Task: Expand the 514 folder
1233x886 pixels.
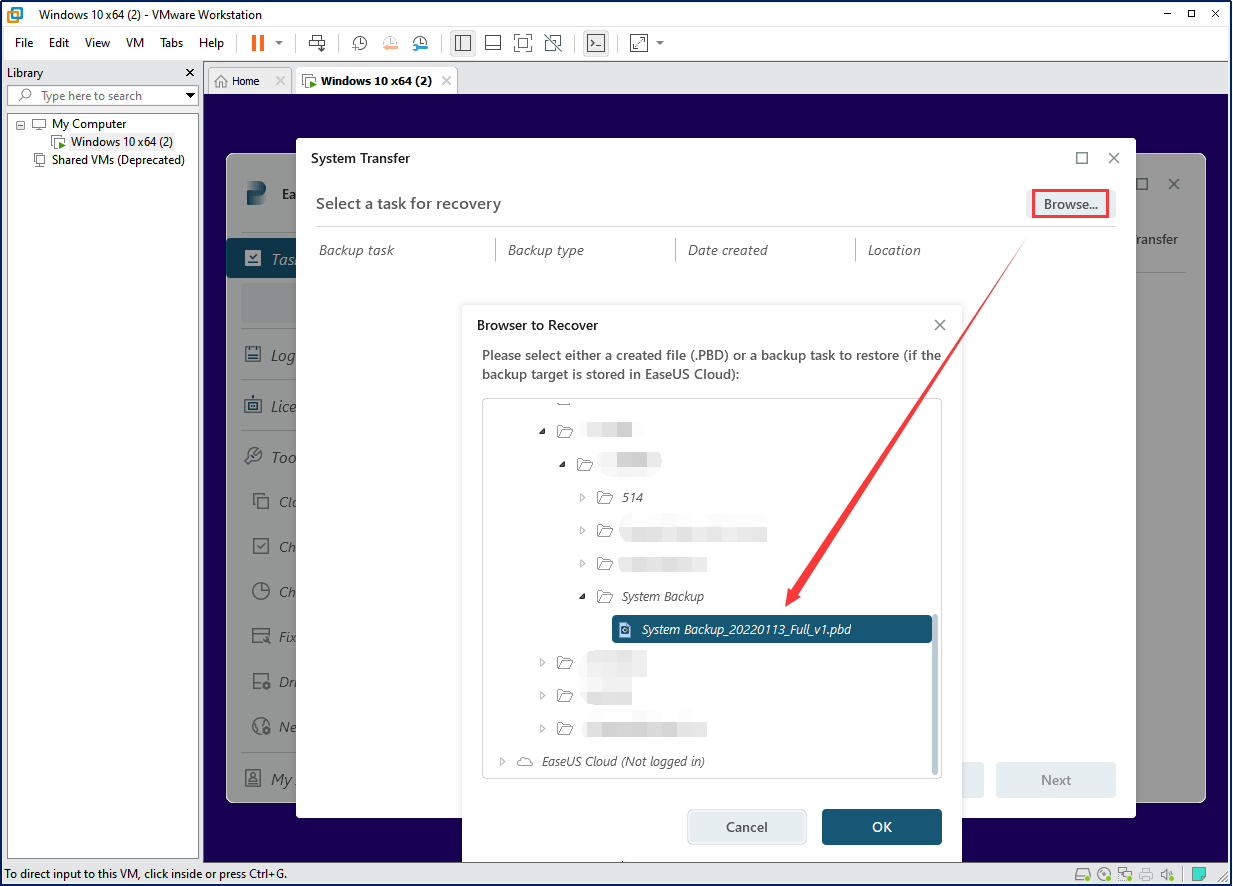Action: pos(583,498)
